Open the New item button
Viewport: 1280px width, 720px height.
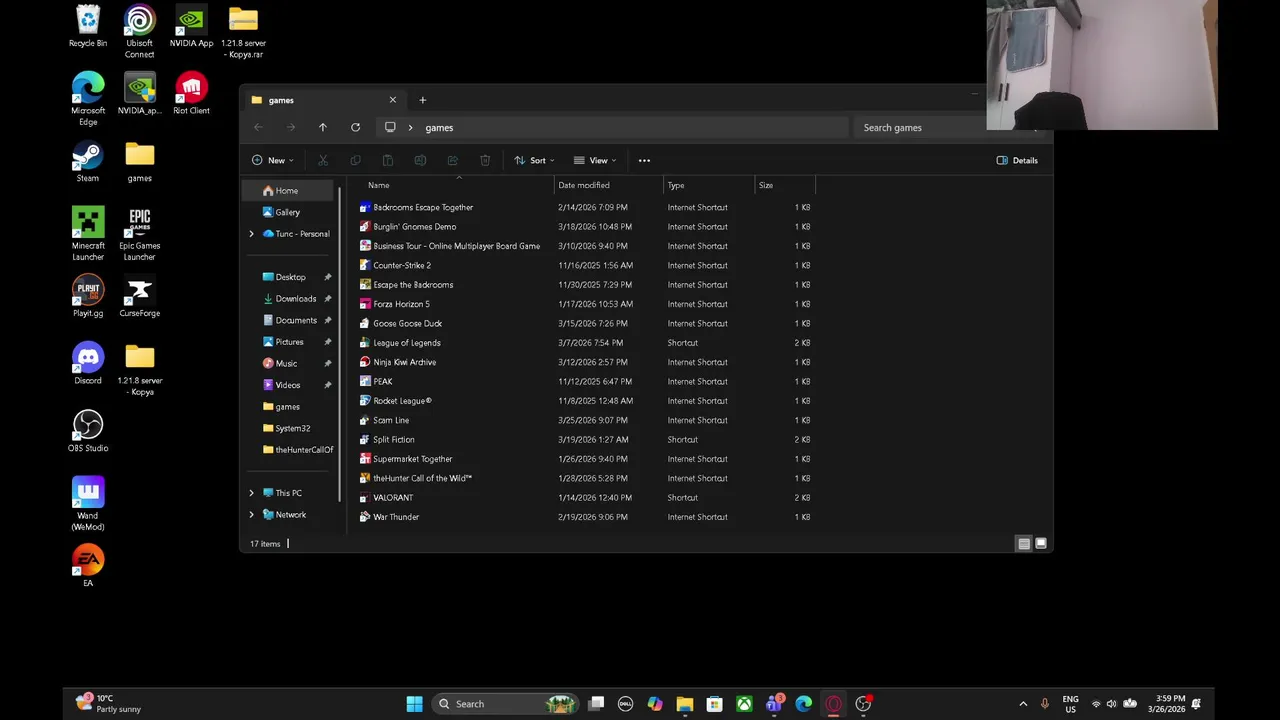[x=272, y=160]
